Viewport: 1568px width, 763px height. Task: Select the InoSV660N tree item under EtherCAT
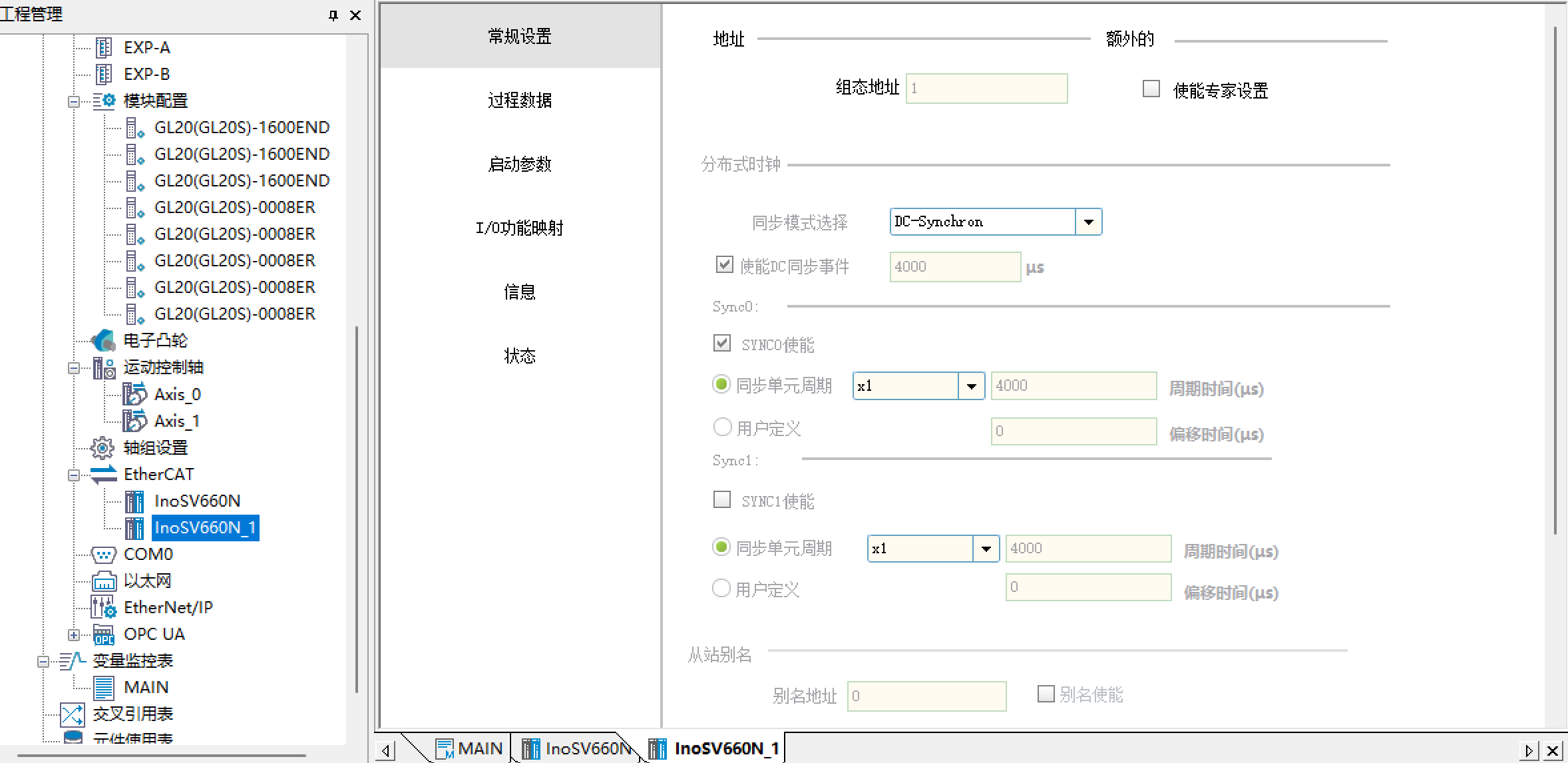tap(197, 501)
